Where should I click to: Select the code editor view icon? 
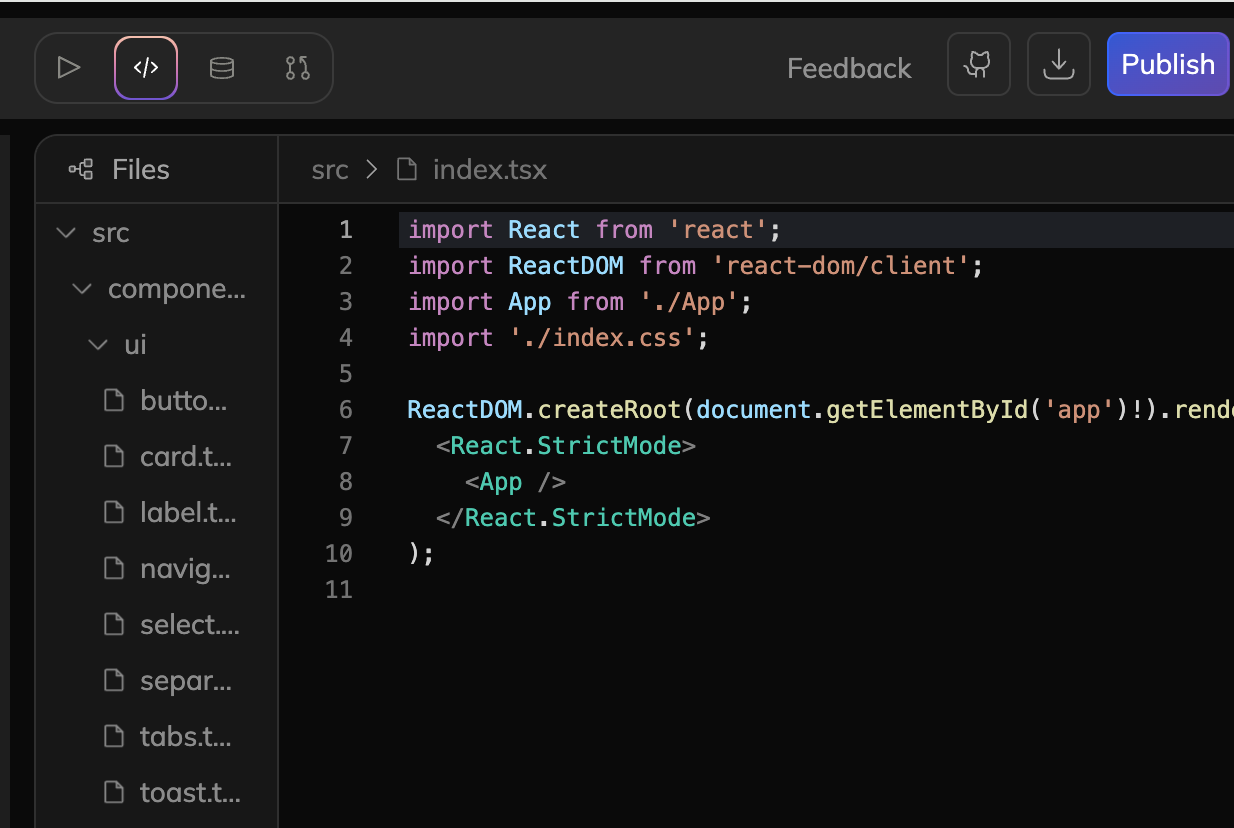(x=146, y=68)
